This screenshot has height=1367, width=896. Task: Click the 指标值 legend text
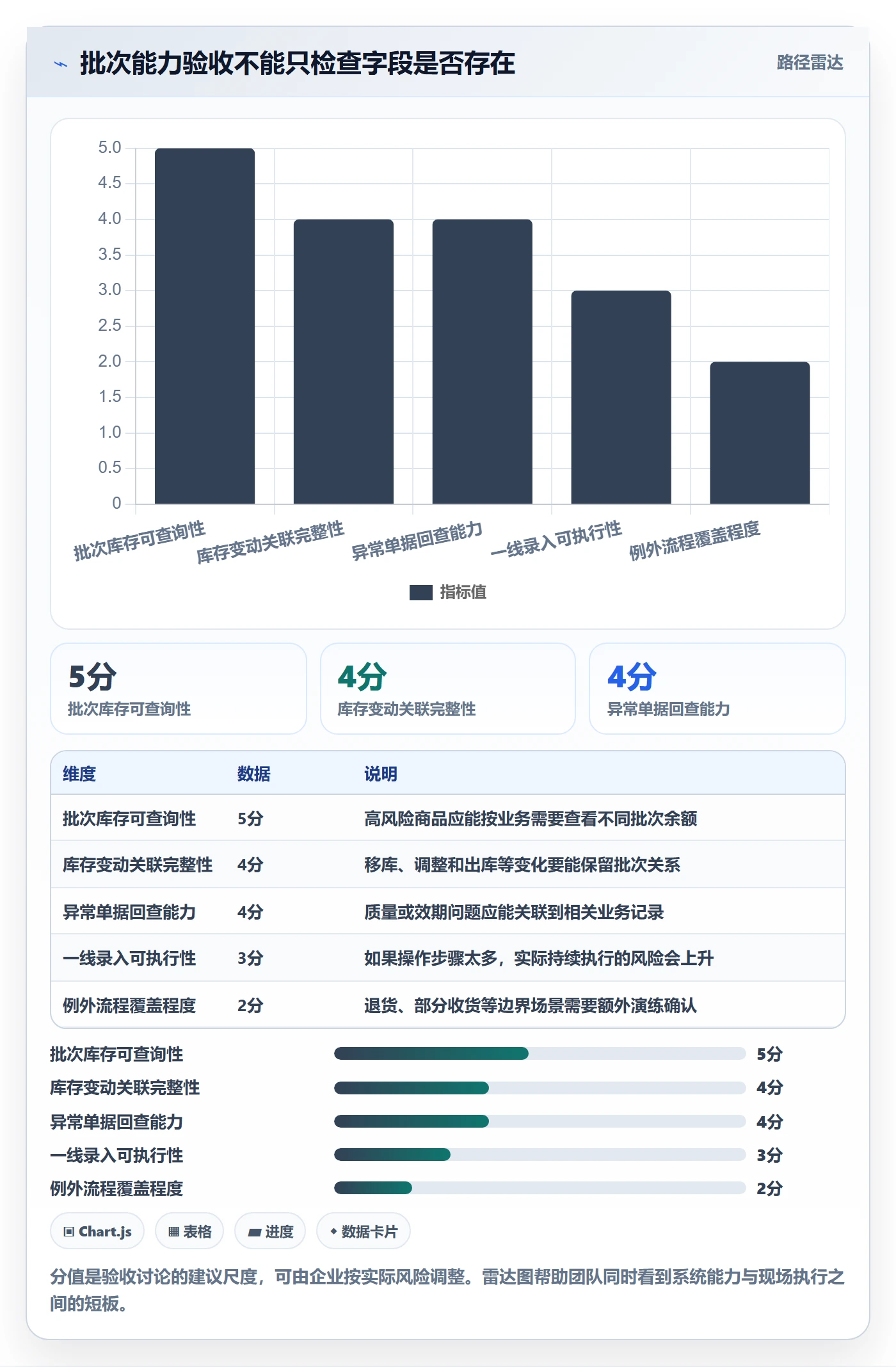[x=463, y=593]
